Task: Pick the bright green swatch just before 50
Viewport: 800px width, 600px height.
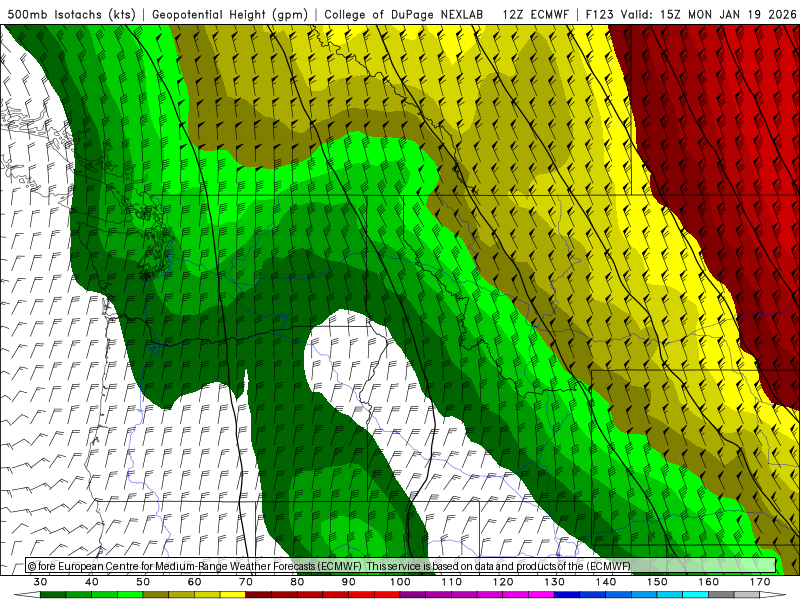Action: (x=130, y=595)
